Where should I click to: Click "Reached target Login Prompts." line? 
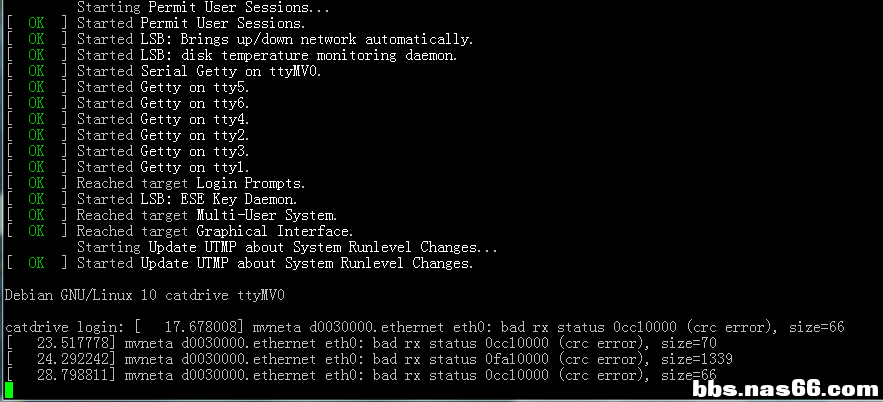191,183
